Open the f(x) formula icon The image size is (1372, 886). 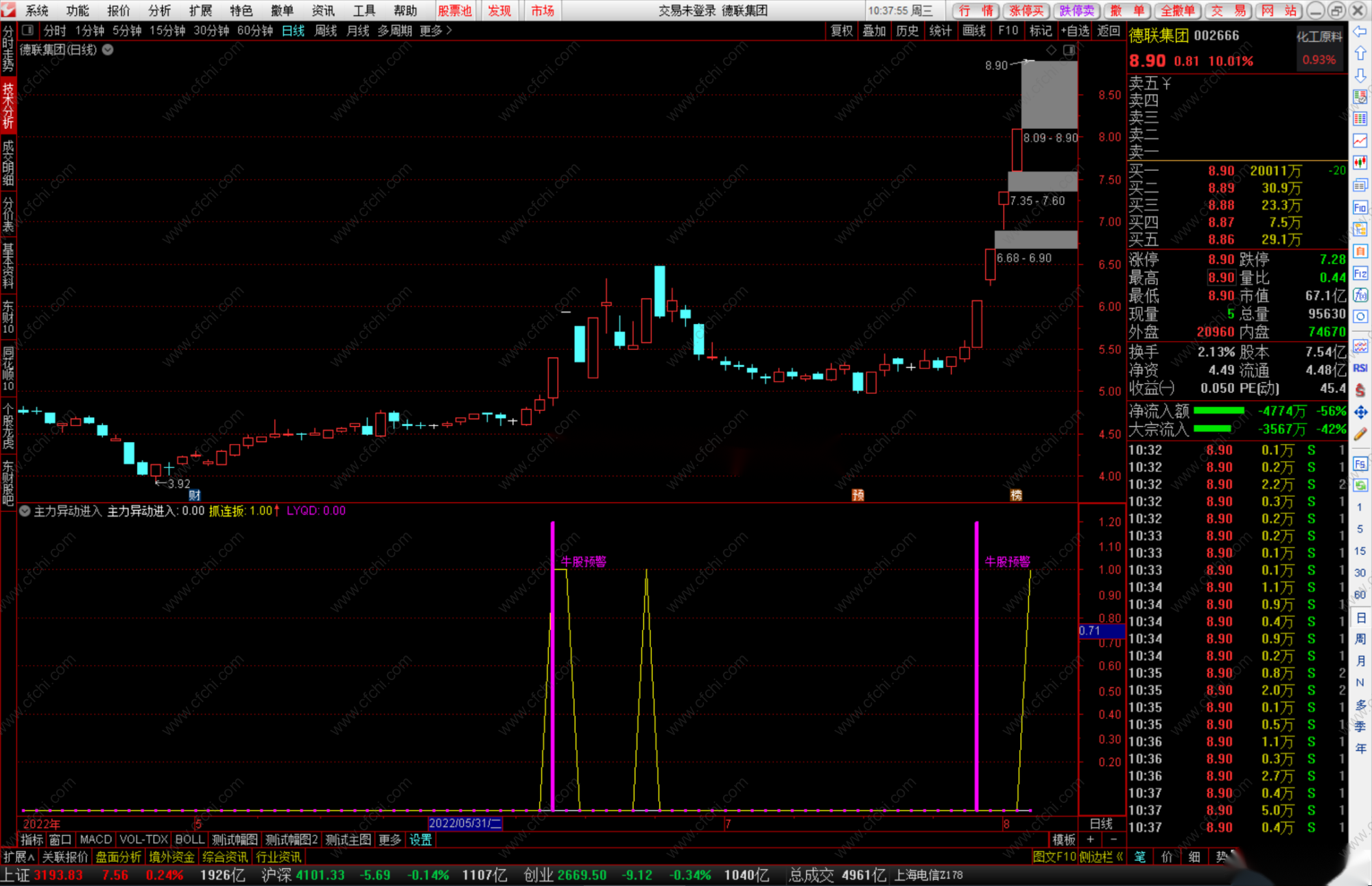[1360, 295]
